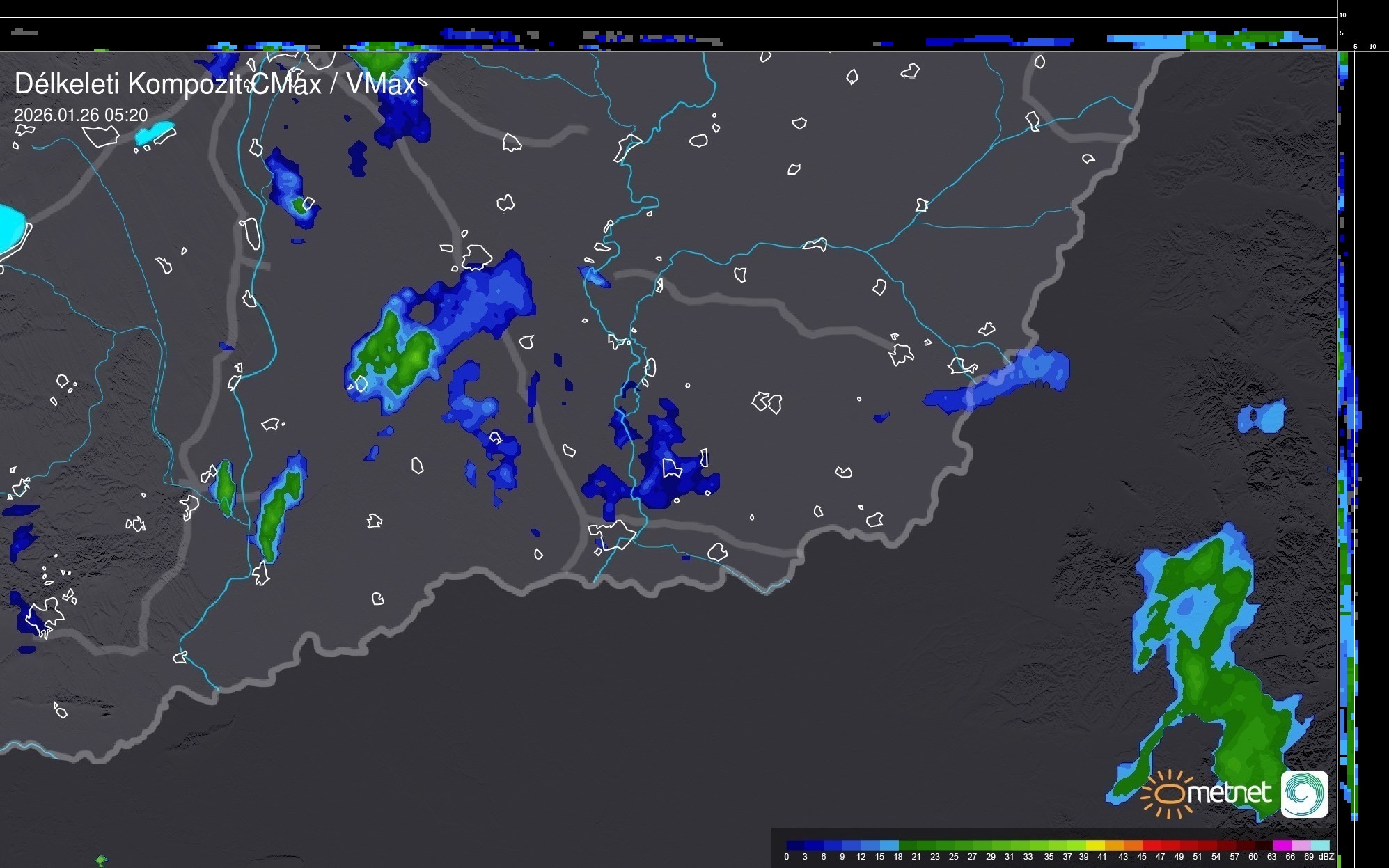
Task: Select the Délkeleti Kompozit CMax / VMax title
Action: pyautogui.click(x=214, y=84)
